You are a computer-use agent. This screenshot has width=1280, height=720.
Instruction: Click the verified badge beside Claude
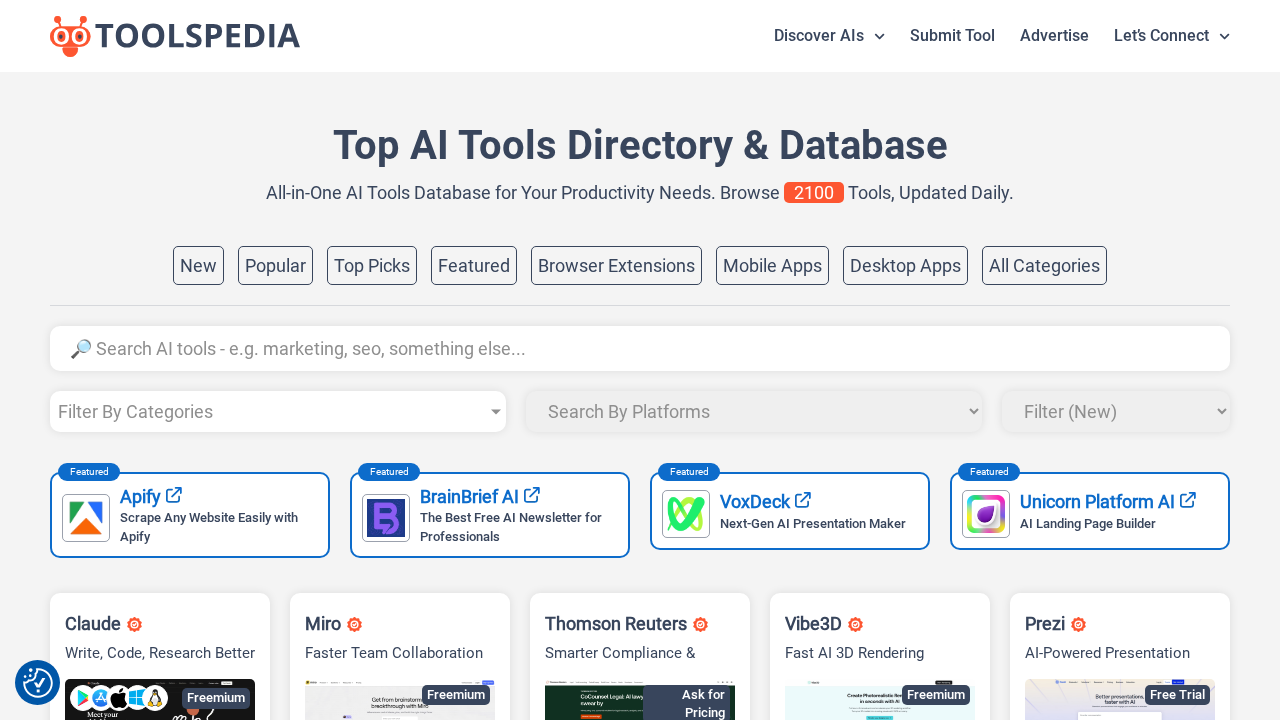(x=134, y=624)
